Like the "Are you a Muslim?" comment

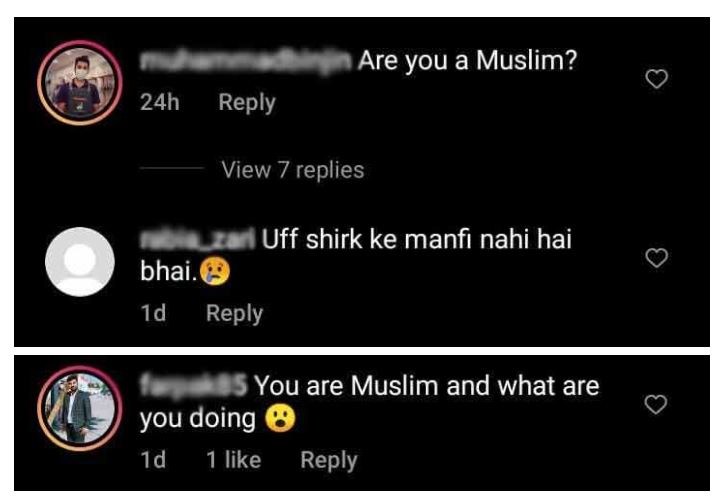pyautogui.click(x=657, y=79)
